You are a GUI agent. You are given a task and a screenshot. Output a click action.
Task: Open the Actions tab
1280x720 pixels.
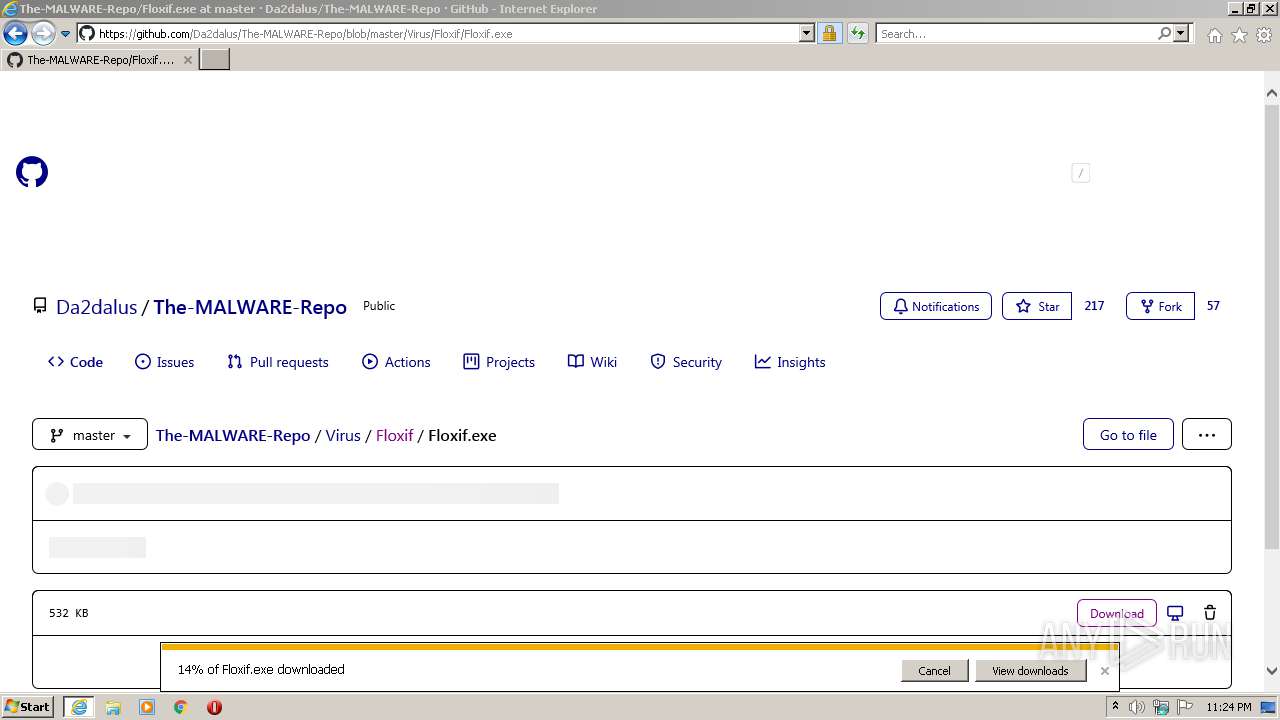(x=396, y=362)
